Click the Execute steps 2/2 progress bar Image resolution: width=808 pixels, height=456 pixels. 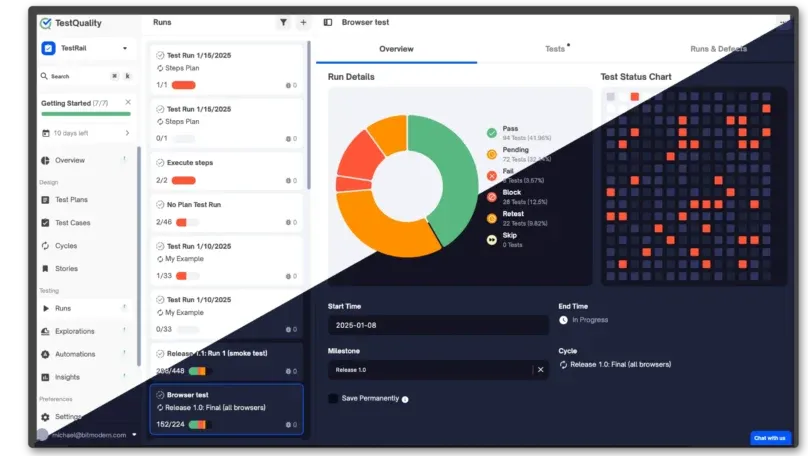[x=183, y=180]
